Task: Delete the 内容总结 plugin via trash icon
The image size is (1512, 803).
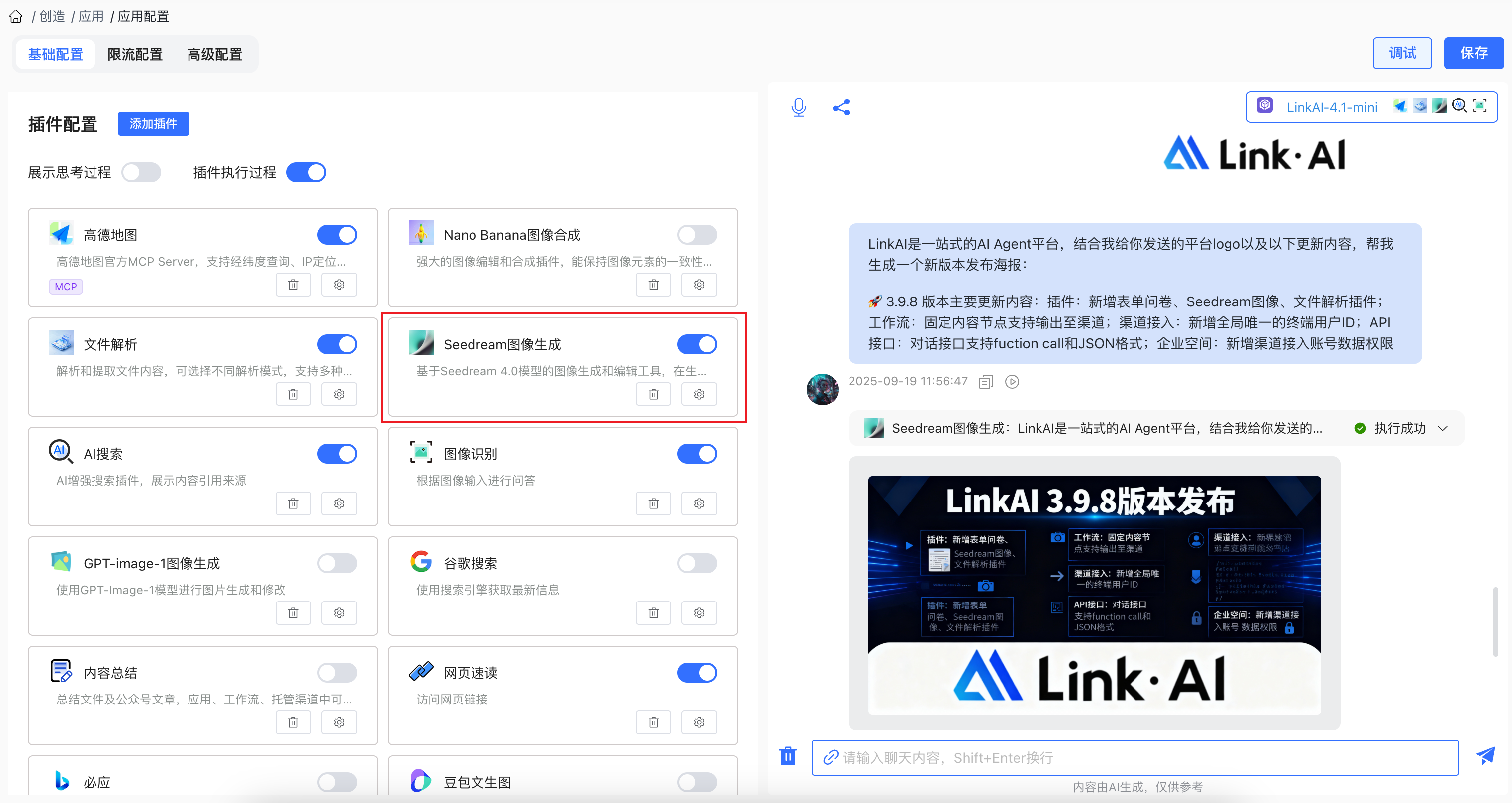Action: [x=293, y=722]
